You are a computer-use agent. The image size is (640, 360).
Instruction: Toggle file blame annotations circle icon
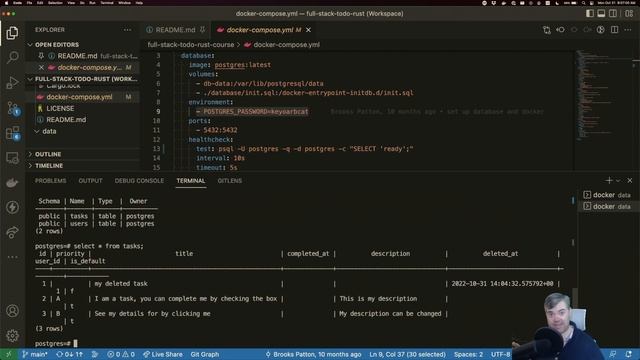600,30
